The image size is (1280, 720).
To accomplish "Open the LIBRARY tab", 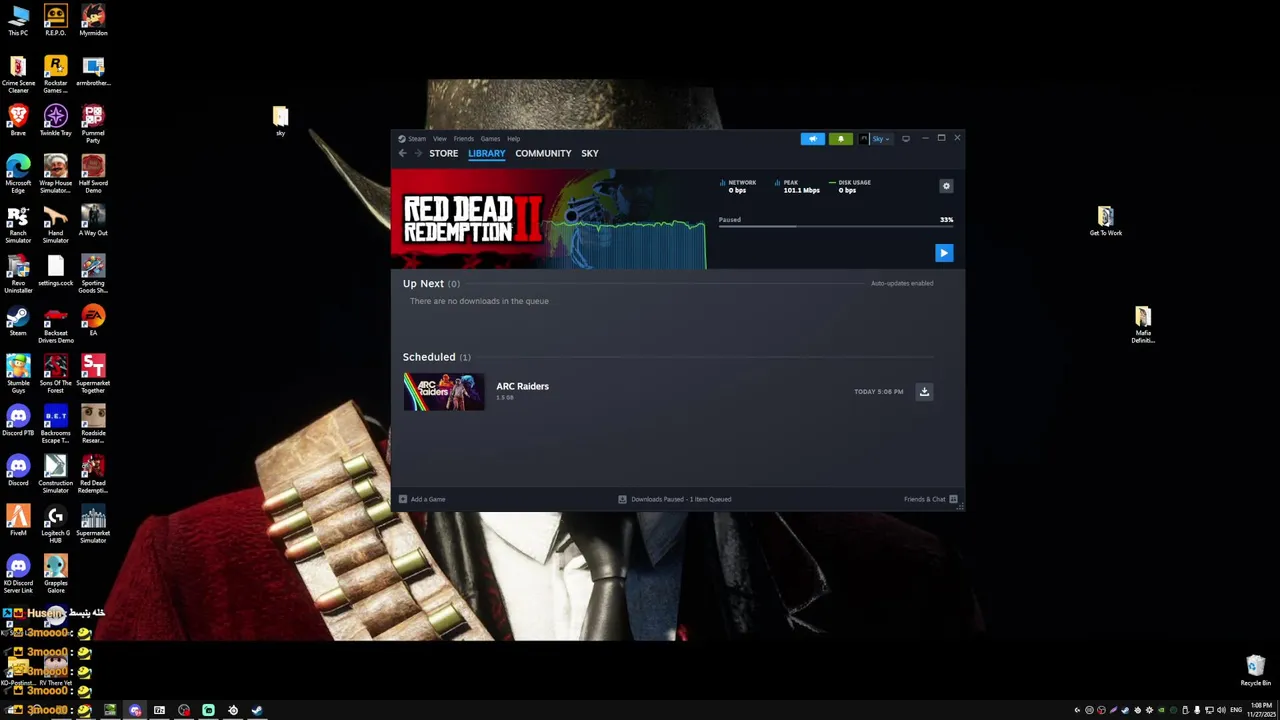I will (487, 153).
